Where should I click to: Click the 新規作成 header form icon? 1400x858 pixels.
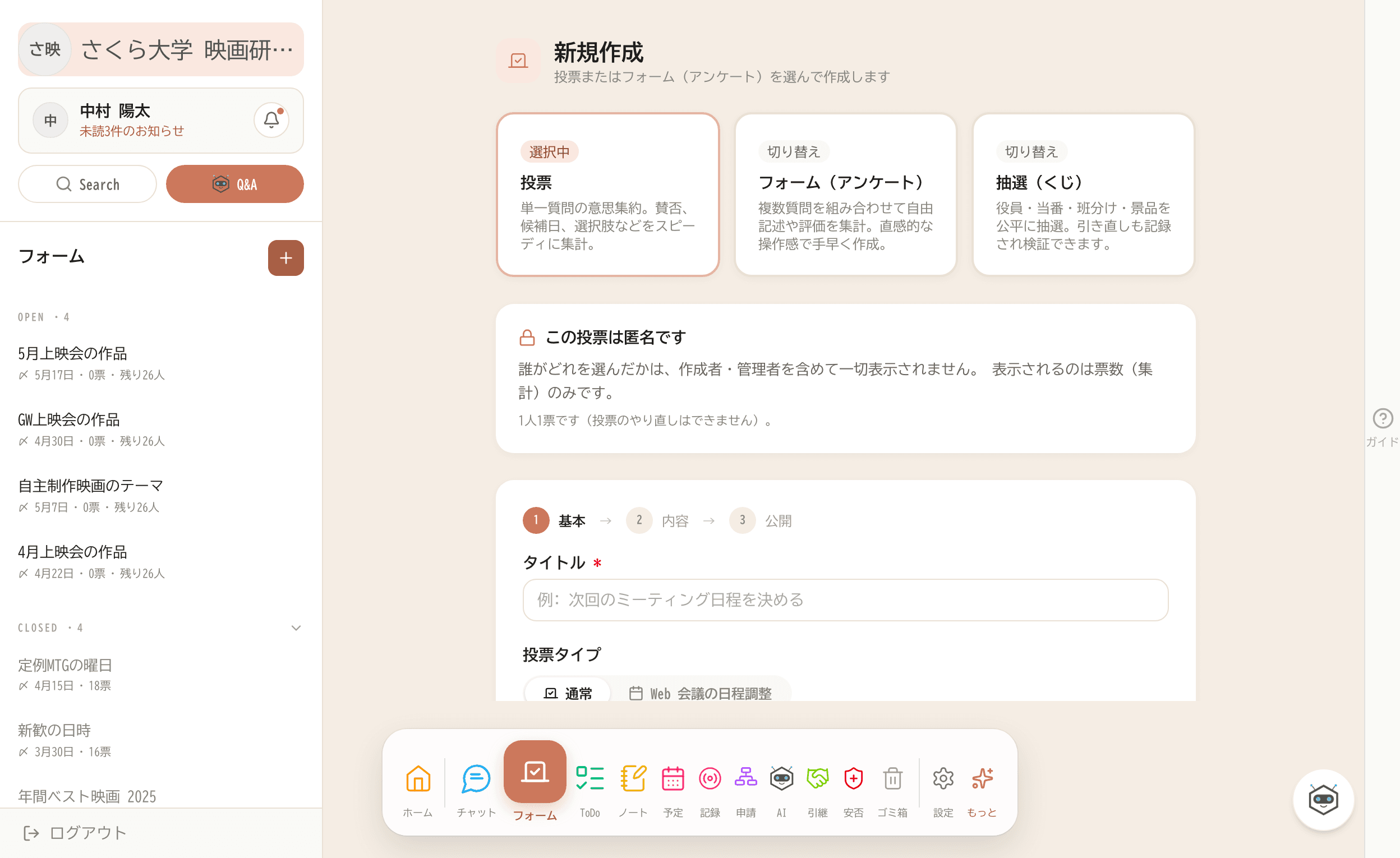pos(518,61)
